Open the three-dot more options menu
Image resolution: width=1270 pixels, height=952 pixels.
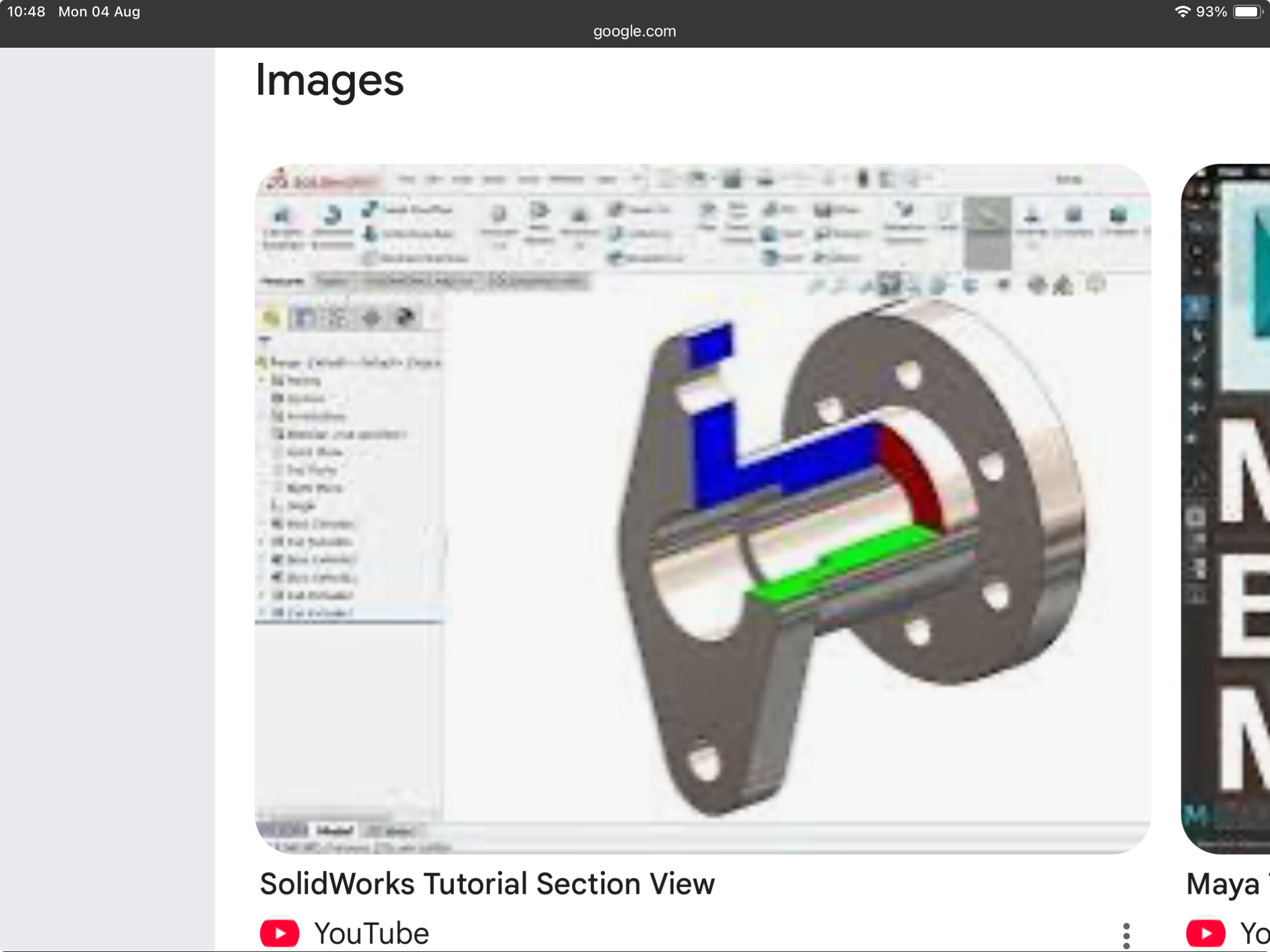(1126, 935)
